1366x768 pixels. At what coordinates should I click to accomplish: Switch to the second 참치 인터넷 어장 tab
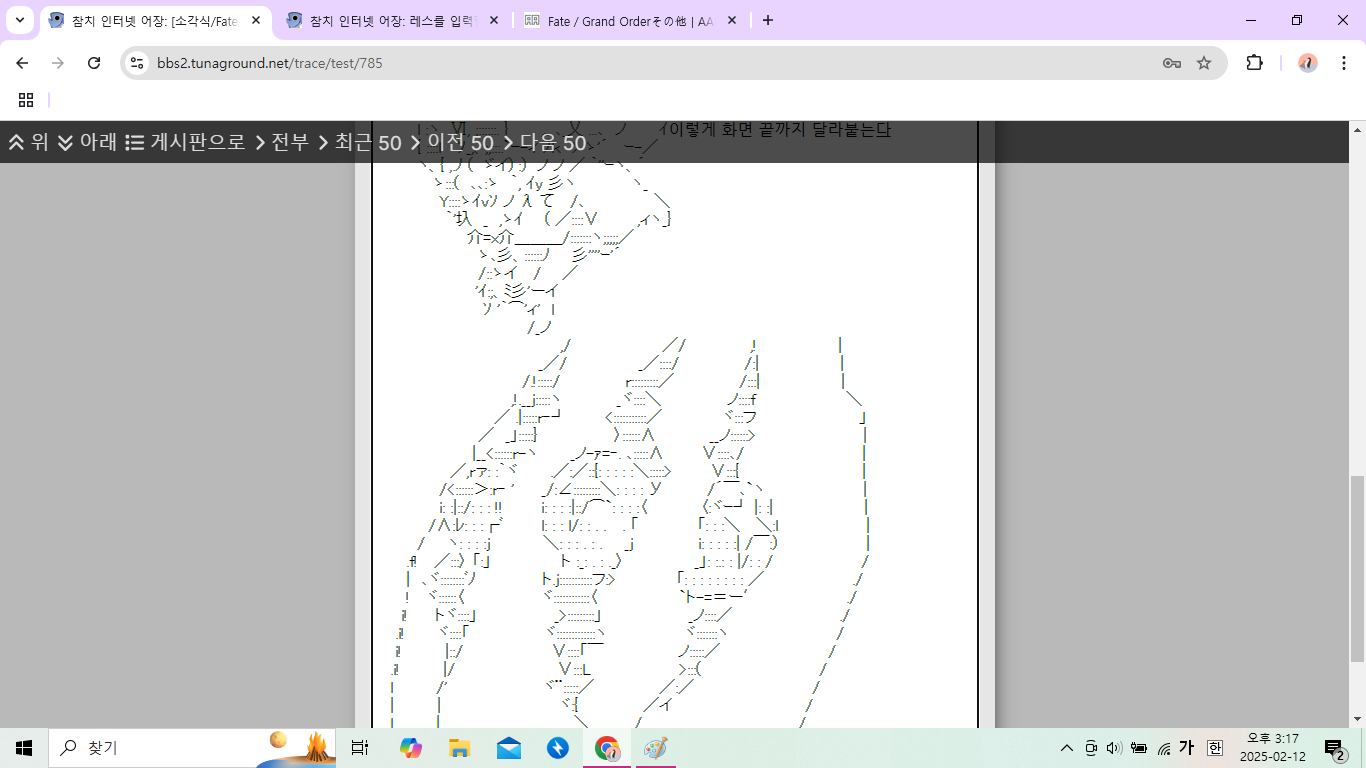tap(391, 21)
